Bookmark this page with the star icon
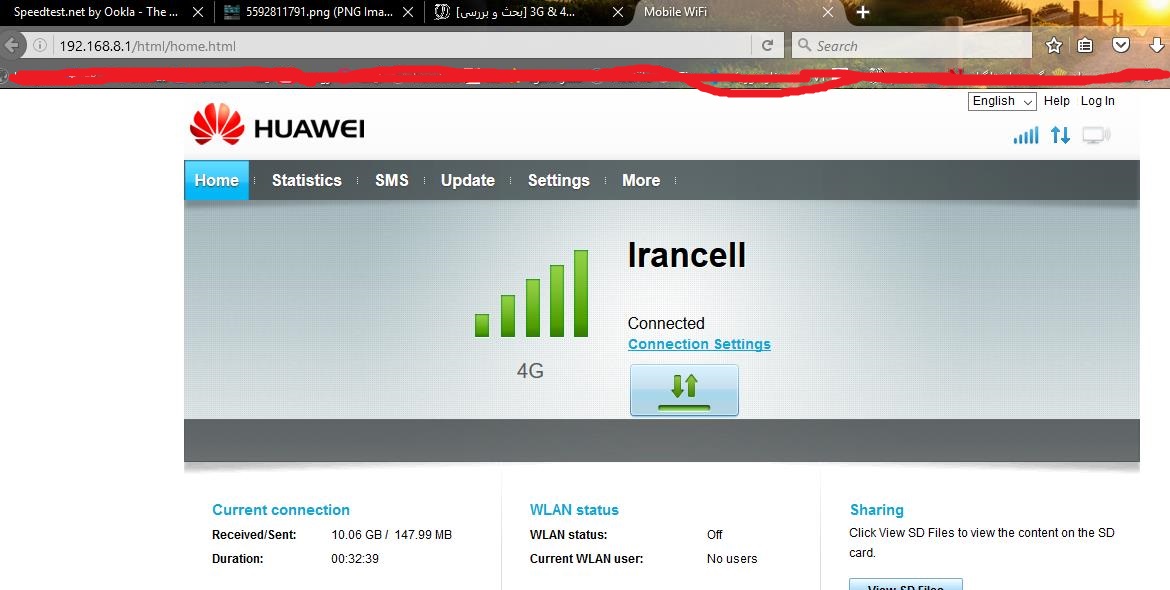 [1054, 45]
